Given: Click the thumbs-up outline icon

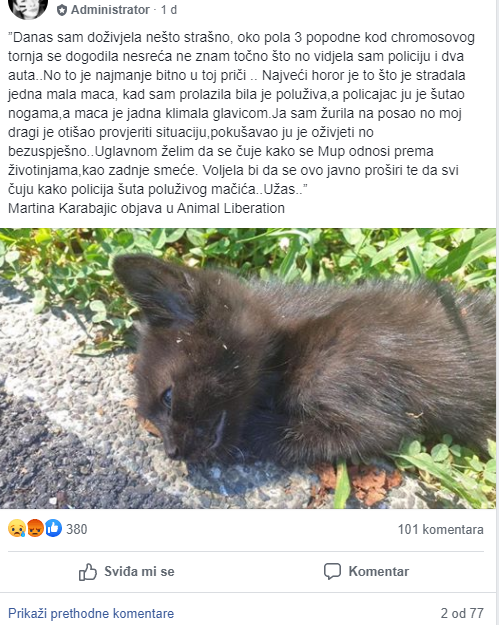Looking at the screenshot, I should 88,572.
